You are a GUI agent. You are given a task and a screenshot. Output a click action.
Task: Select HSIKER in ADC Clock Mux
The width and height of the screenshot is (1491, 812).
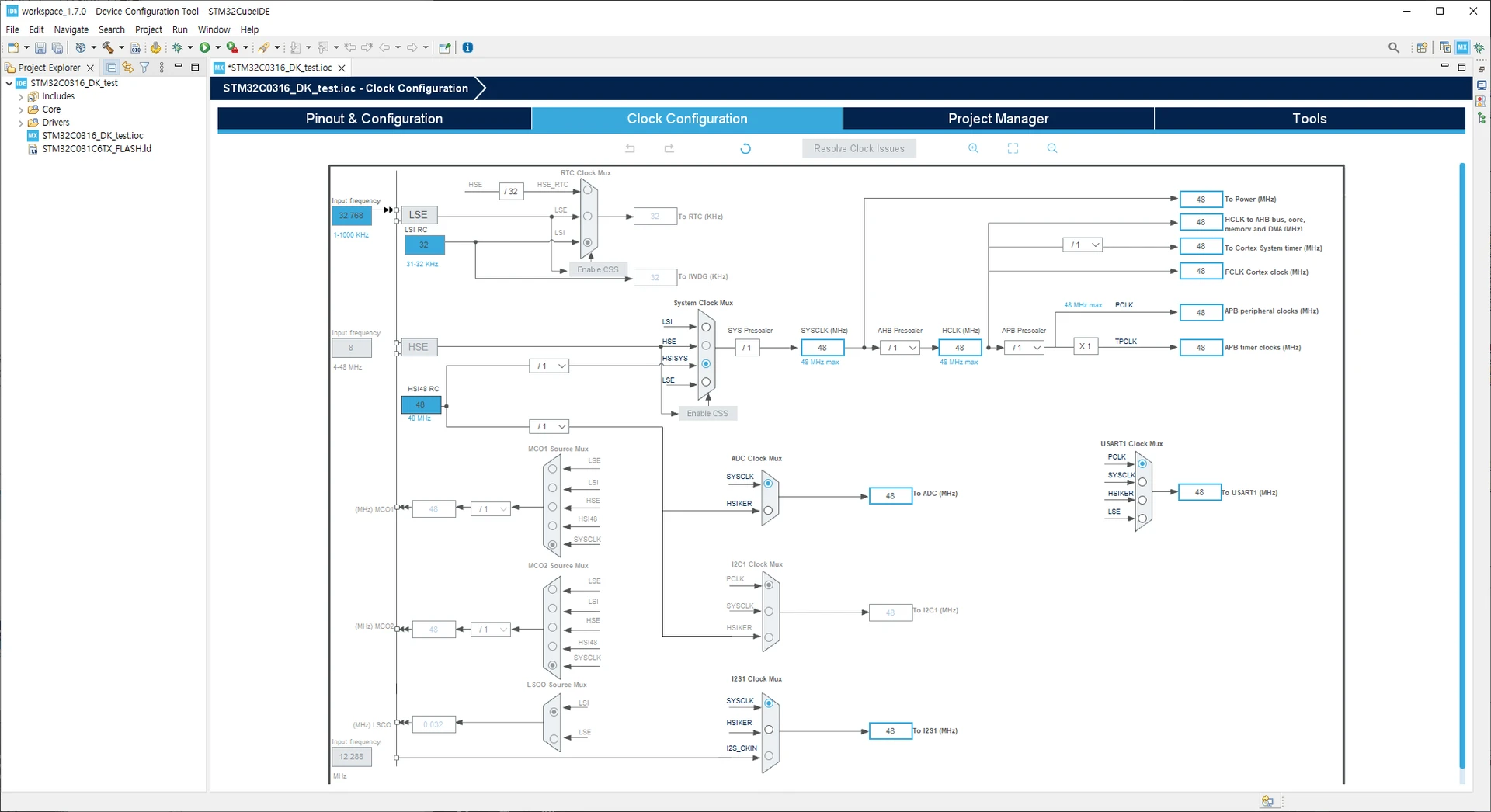pyautogui.click(x=768, y=510)
